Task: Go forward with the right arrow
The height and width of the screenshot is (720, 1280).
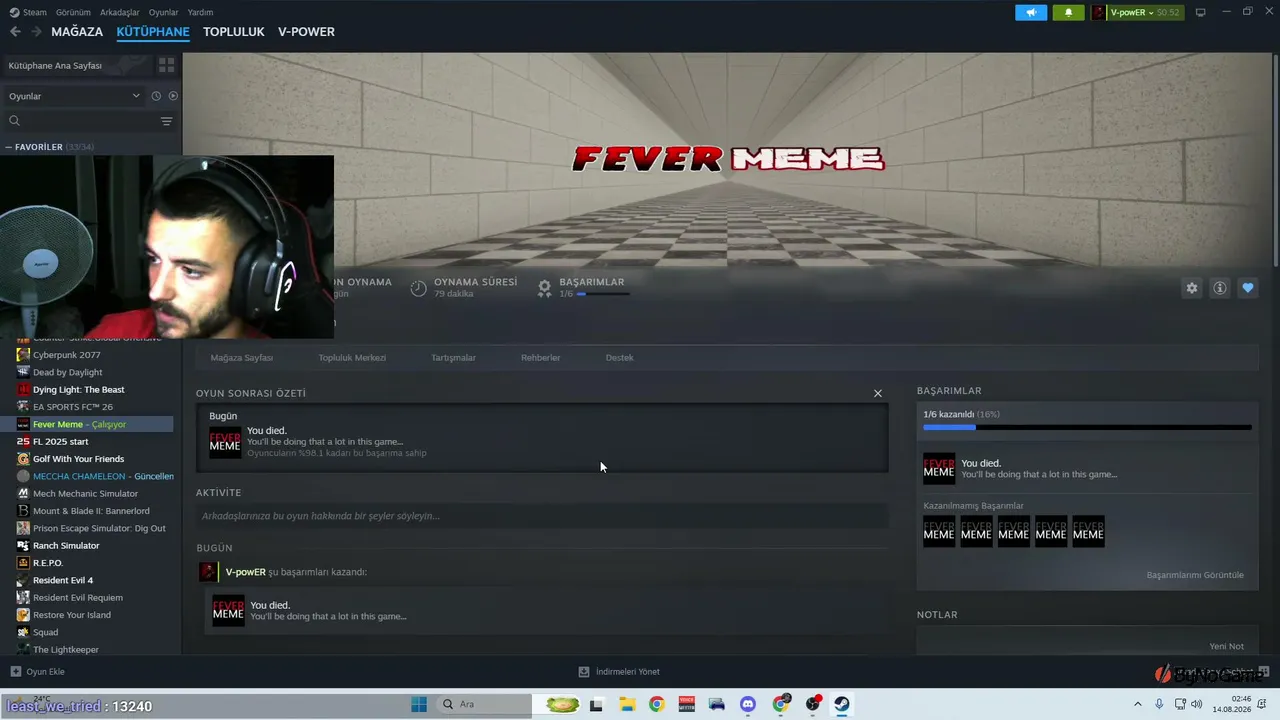Action: coord(37,32)
